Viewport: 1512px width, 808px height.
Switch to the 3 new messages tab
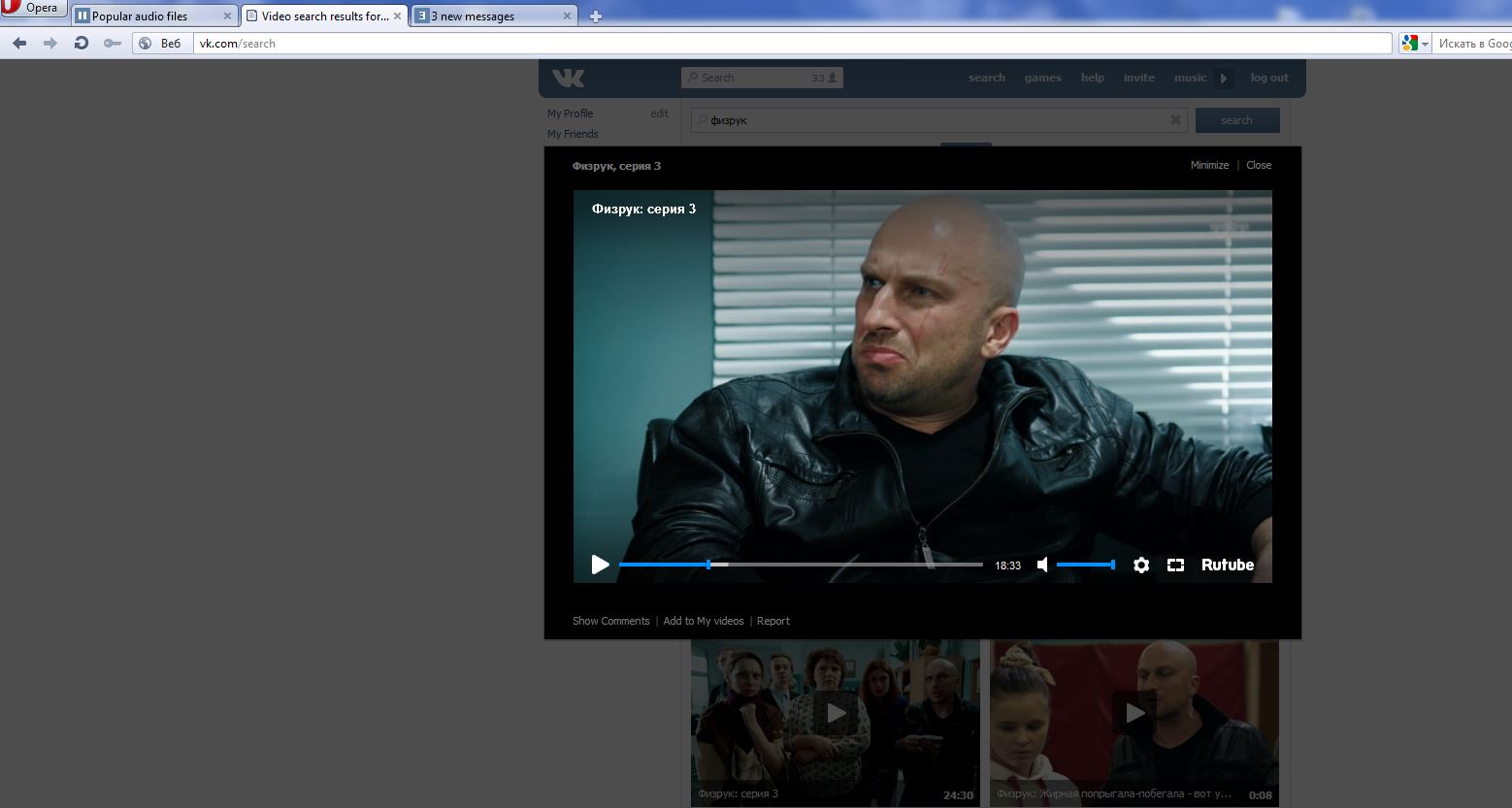coord(494,16)
